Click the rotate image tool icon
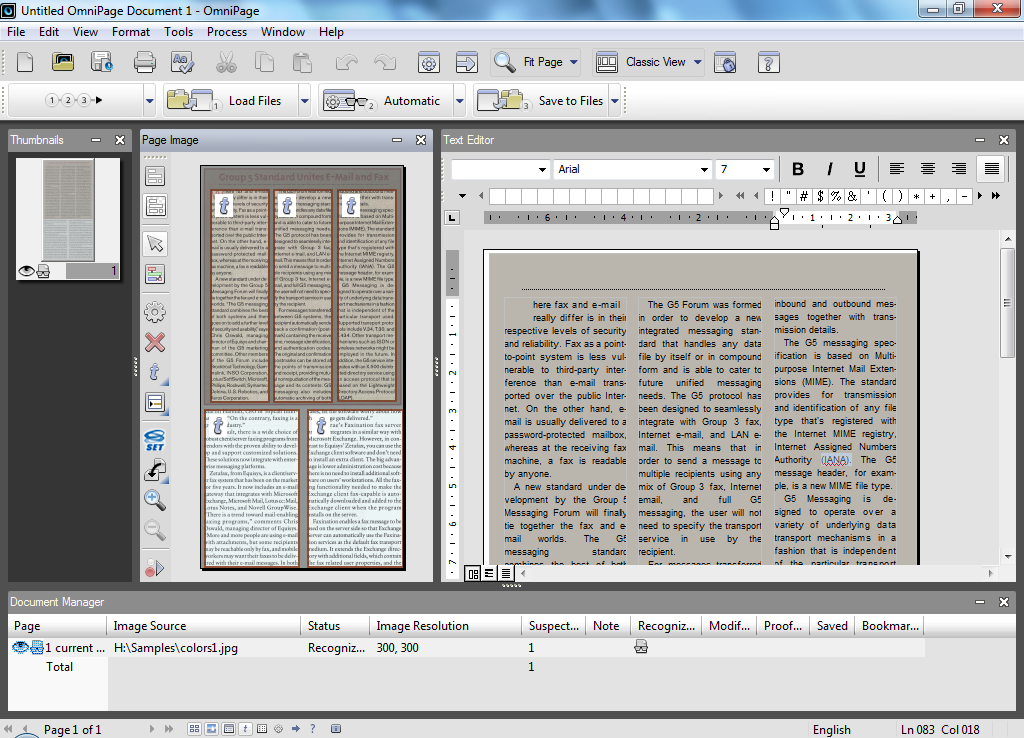The width and height of the screenshot is (1024, 738). click(155, 470)
